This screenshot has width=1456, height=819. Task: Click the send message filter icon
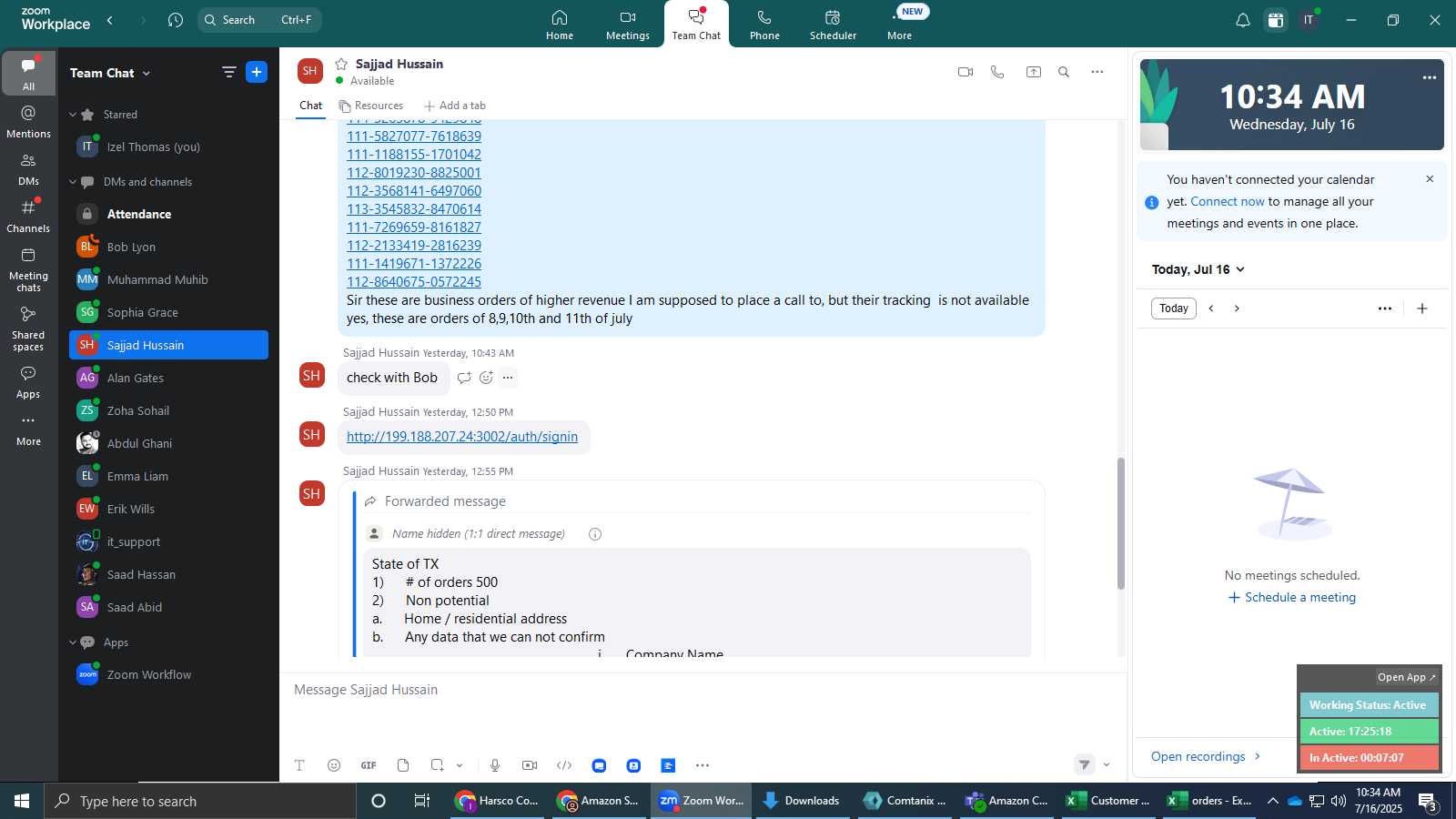1084,764
